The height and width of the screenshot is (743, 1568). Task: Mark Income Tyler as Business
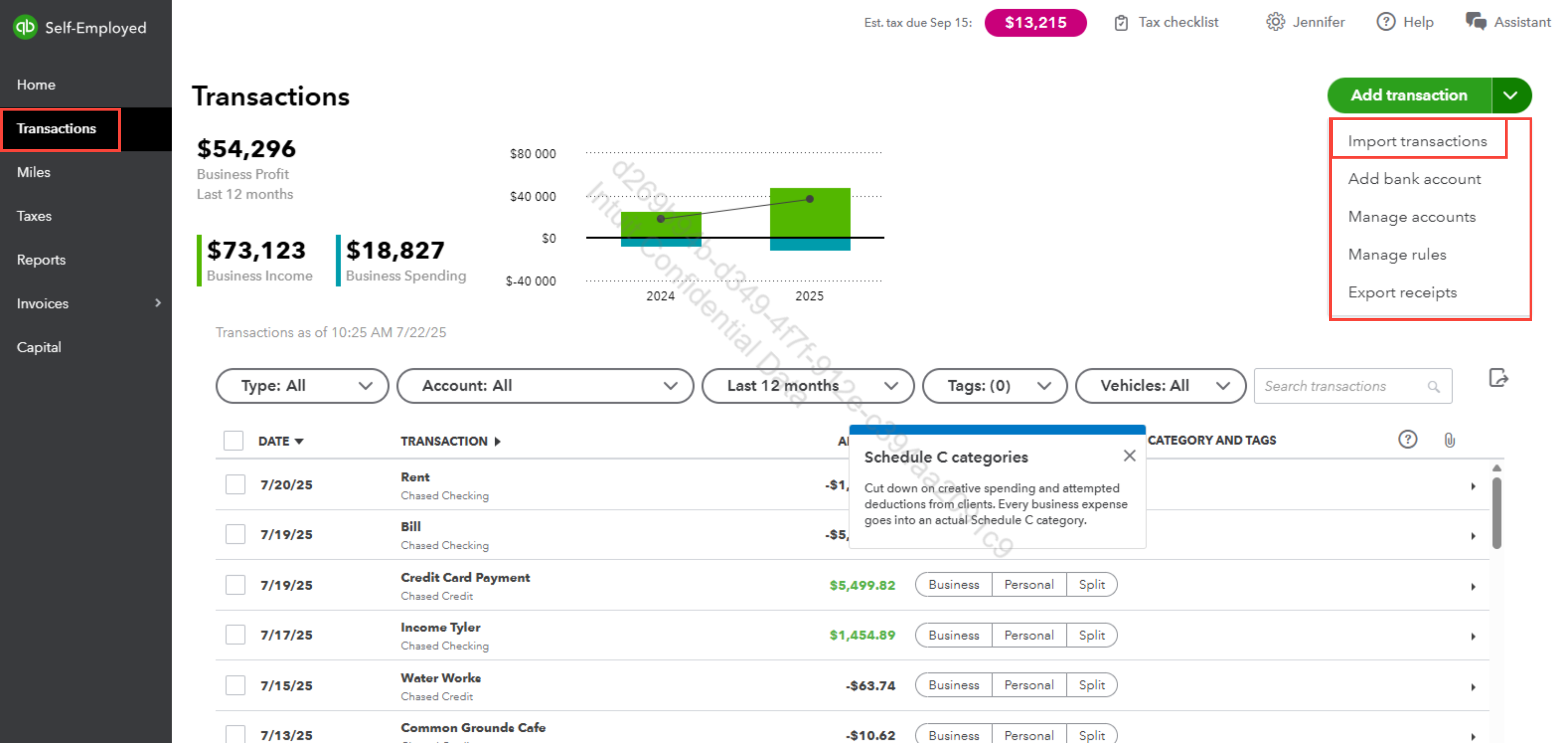(954, 635)
